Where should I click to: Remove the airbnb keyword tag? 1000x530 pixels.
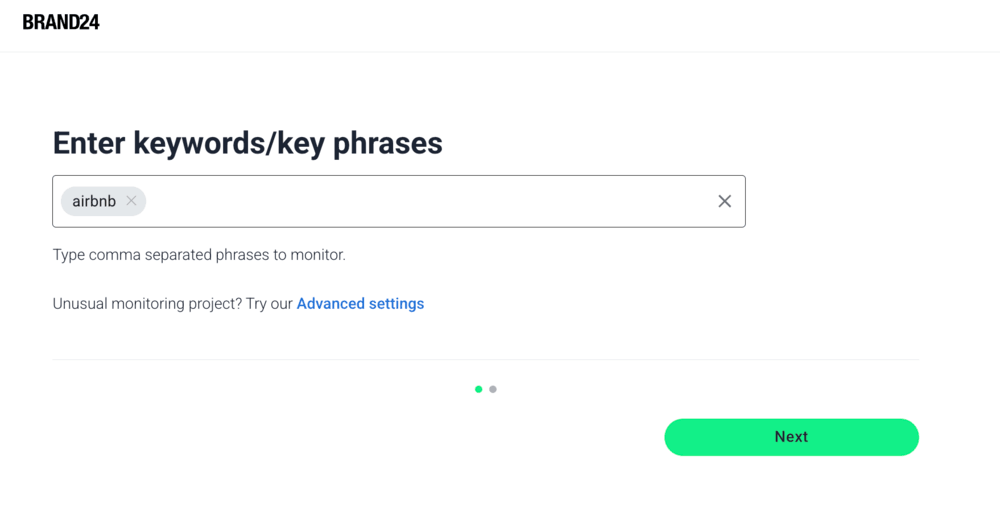point(131,201)
